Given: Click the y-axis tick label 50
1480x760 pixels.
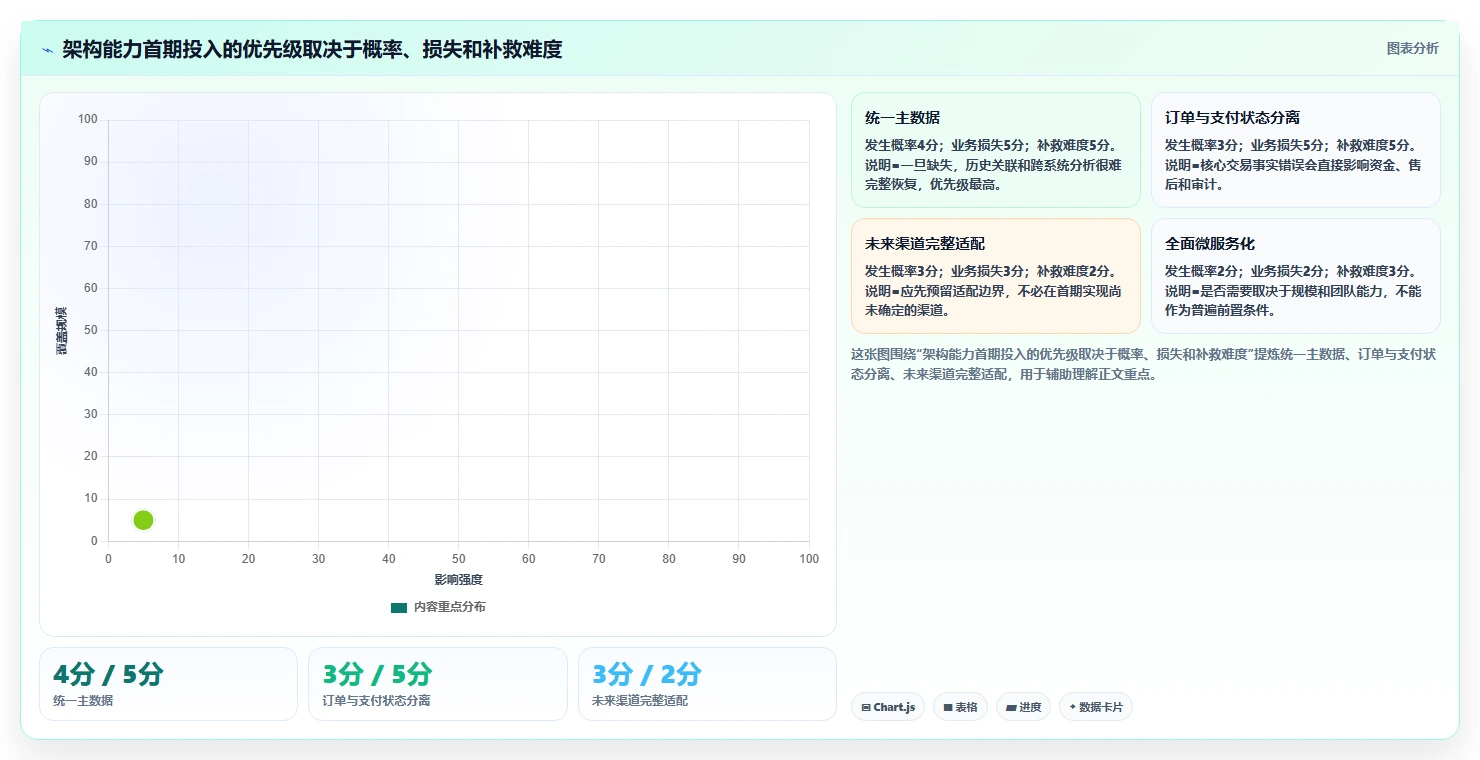Looking at the screenshot, I should tap(91, 330).
